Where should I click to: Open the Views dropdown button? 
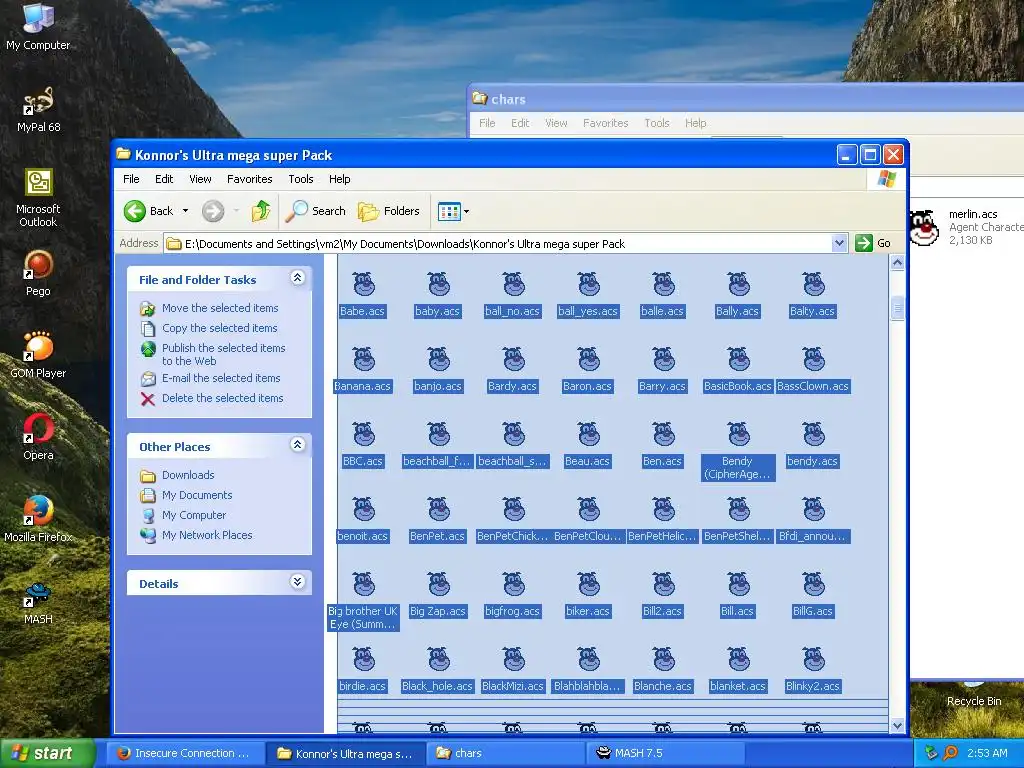coord(453,211)
